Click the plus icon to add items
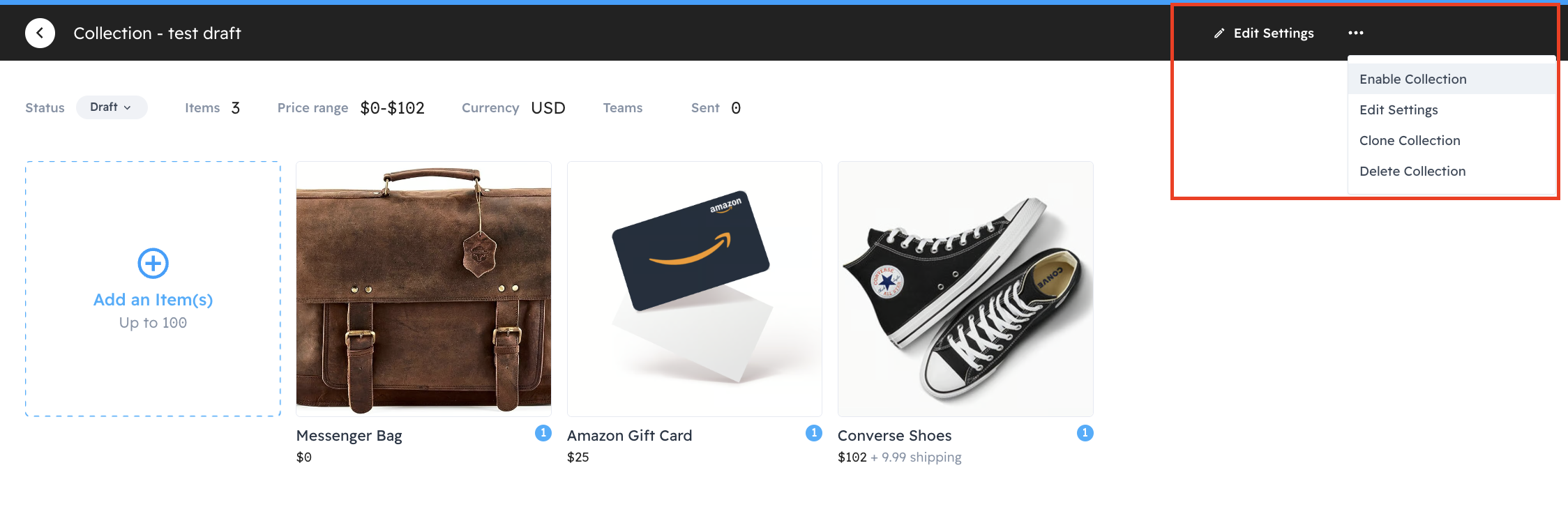Viewport: 1568px width, 523px height. pos(153,263)
